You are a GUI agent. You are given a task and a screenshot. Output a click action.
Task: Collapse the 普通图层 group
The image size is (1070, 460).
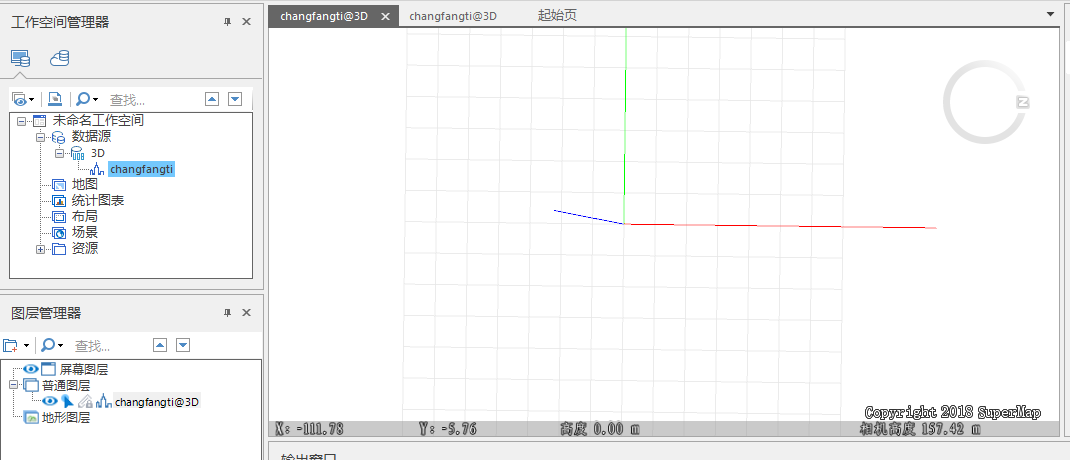pyautogui.click(x=14, y=385)
